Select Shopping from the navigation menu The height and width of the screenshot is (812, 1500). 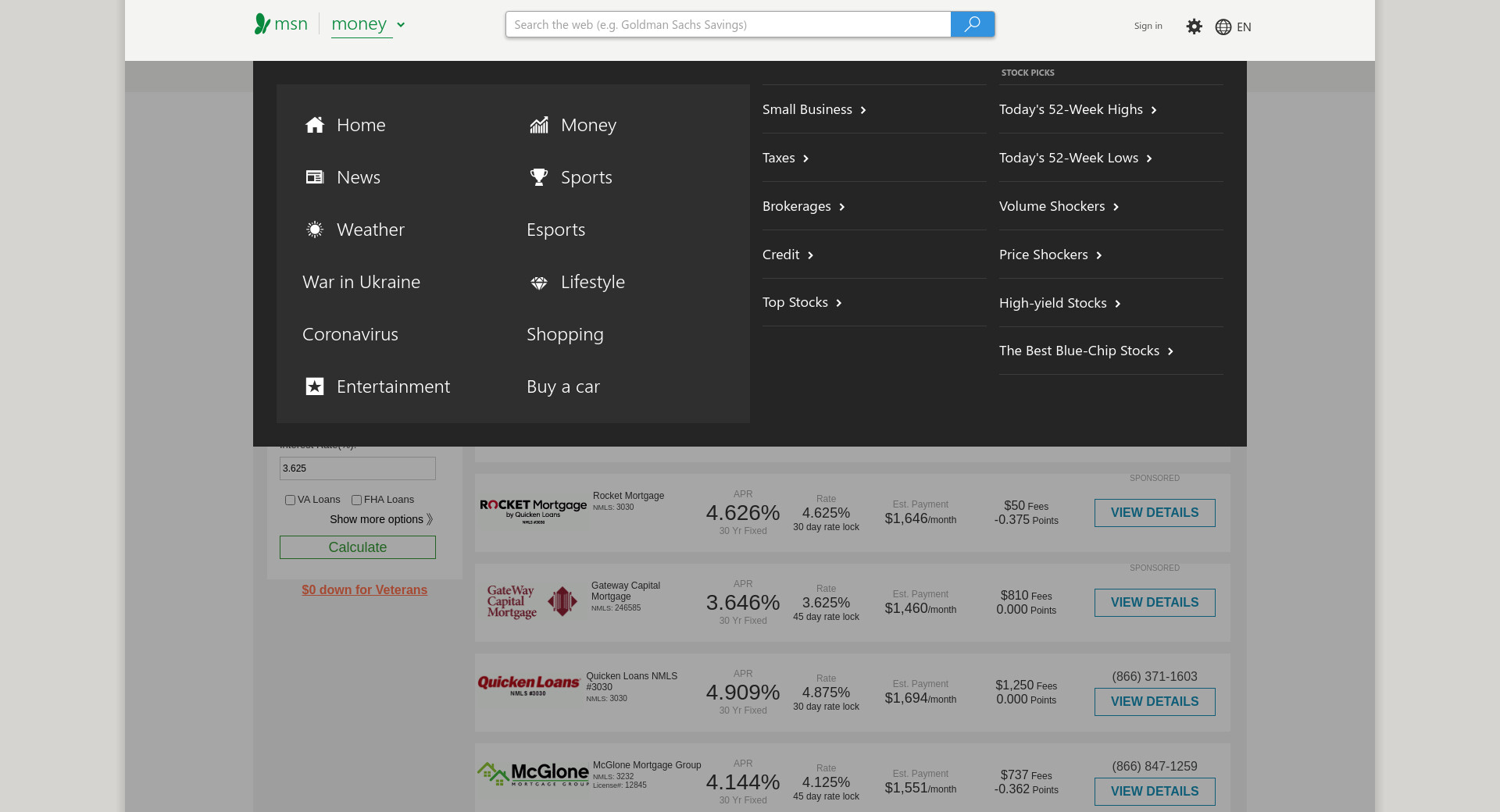click(x=565, y=334)
